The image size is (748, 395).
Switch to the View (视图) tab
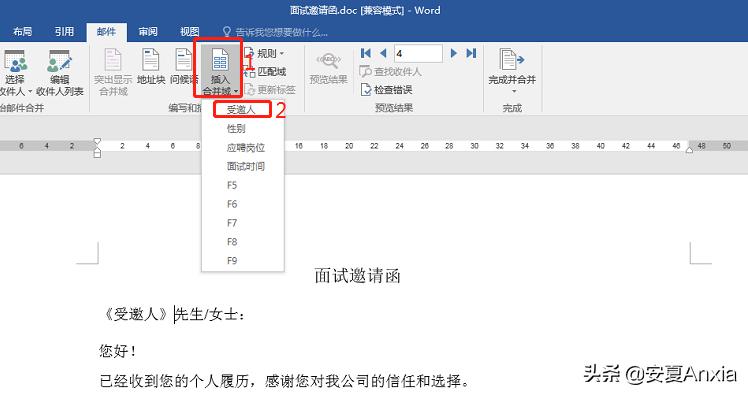[x=189, y=32]
